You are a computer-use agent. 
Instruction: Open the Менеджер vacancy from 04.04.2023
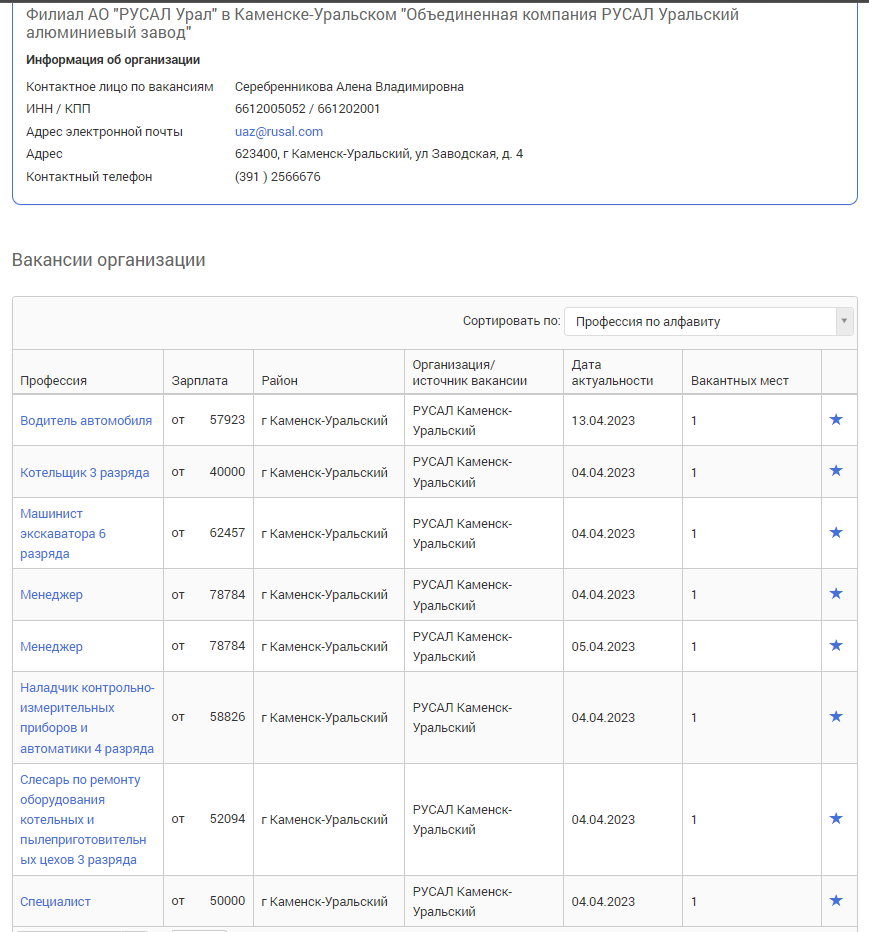(51, 595)
